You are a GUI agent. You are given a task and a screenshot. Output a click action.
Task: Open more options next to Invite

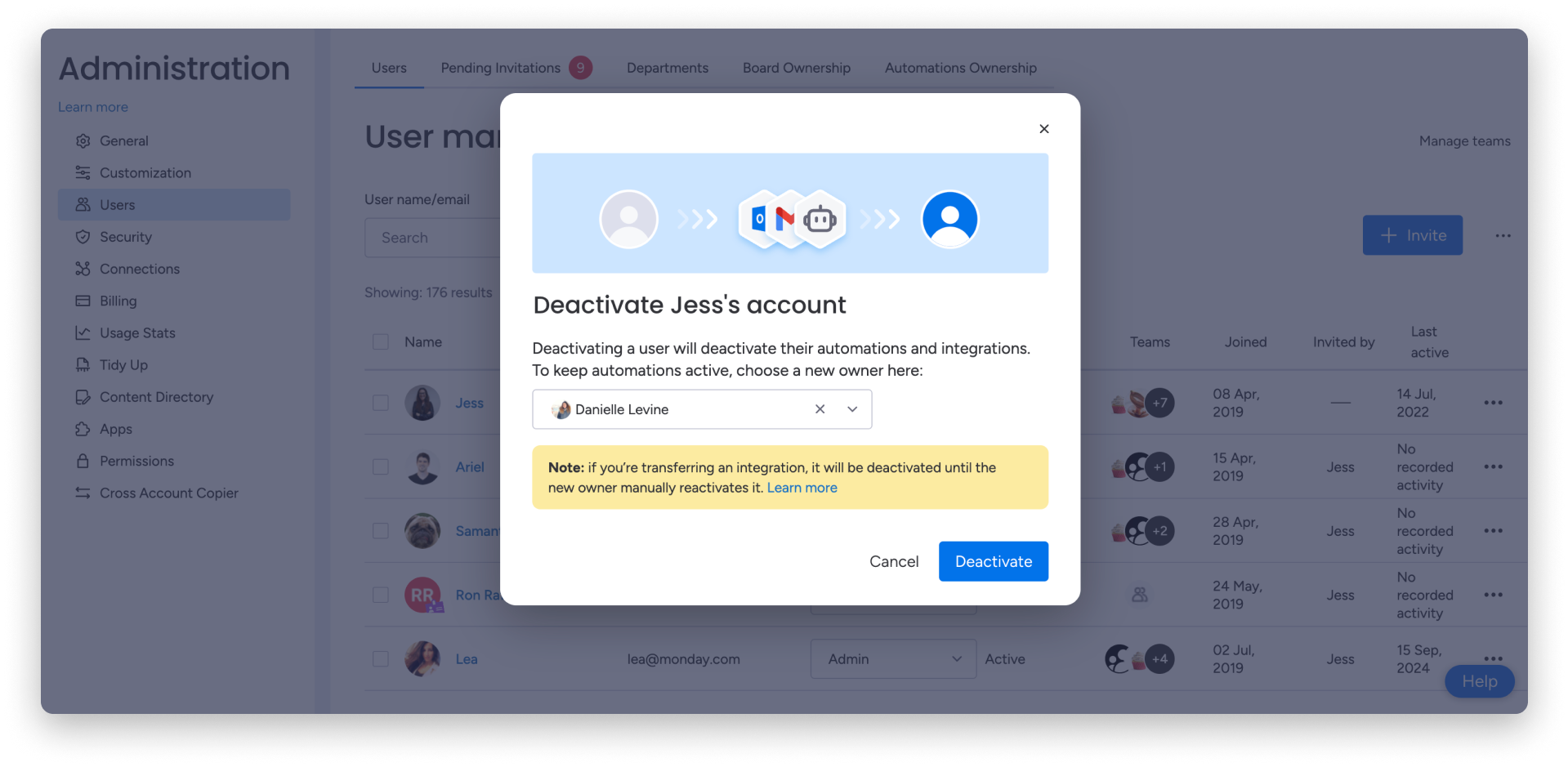pyautogui.click(x=1503, y=235)
